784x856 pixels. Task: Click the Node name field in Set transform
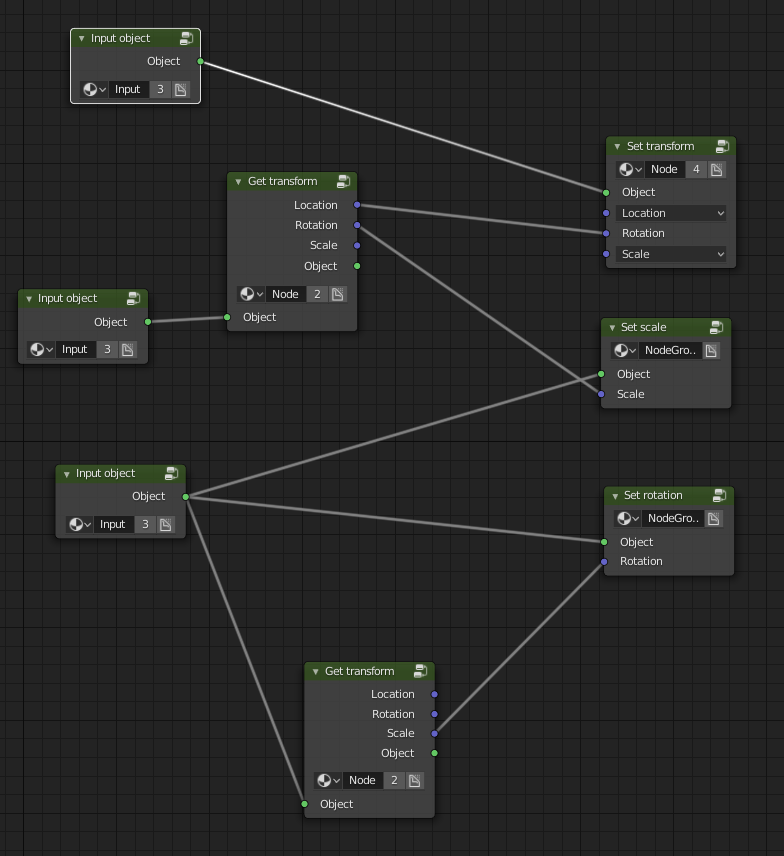pos(665,170)
